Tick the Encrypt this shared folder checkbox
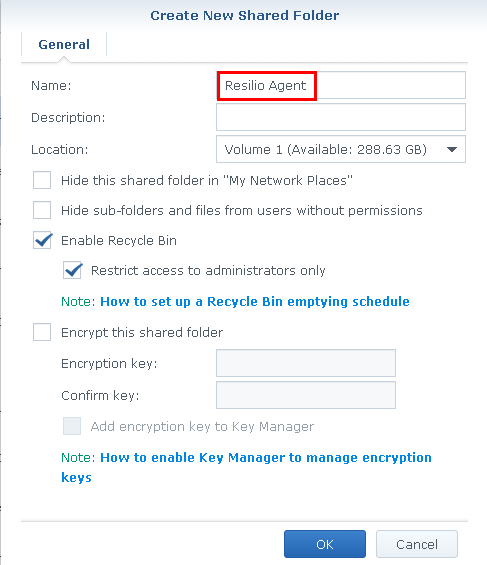 pos(42,332)
